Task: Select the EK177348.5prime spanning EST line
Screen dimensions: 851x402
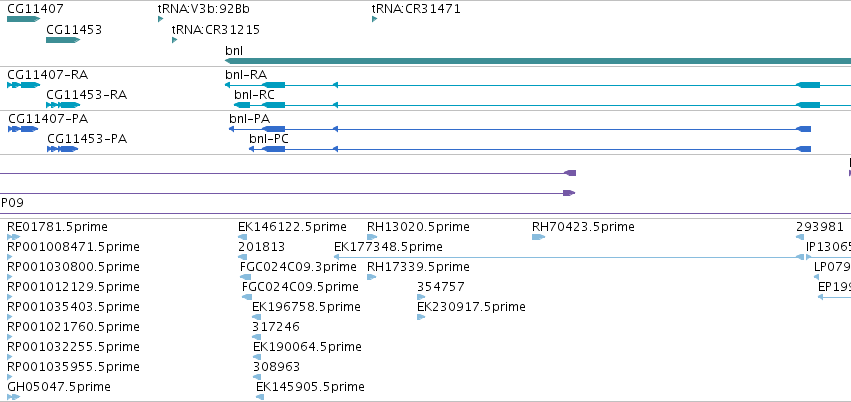Action: click(x=569, y=257)
